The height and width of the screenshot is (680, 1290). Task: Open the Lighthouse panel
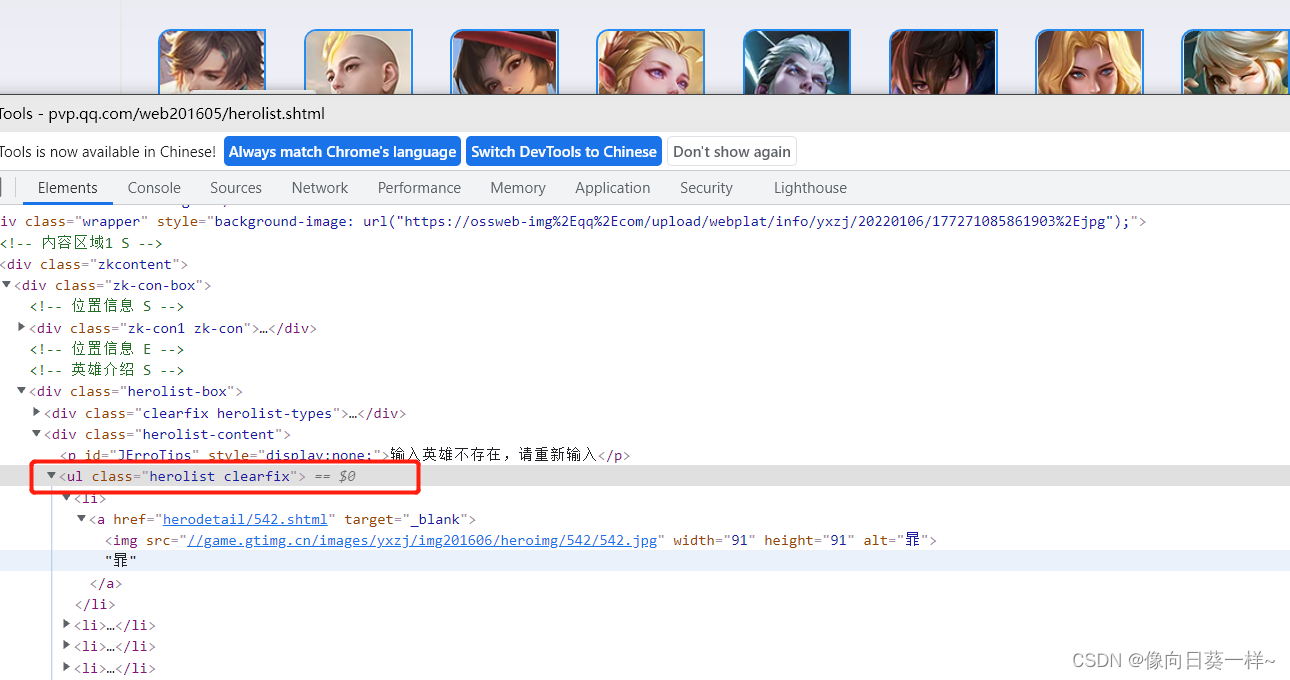click(809, 187)
